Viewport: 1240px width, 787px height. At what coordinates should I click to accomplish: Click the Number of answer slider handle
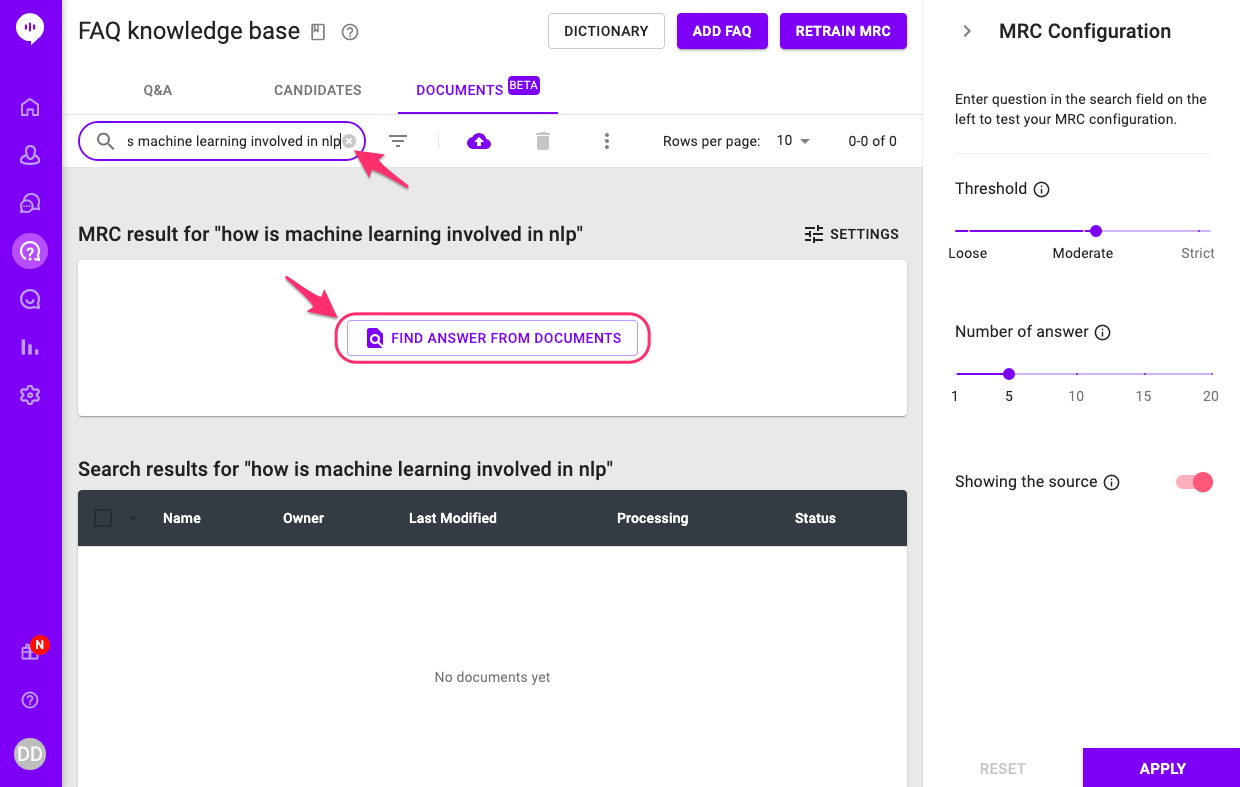click(x=1009, y=374)
